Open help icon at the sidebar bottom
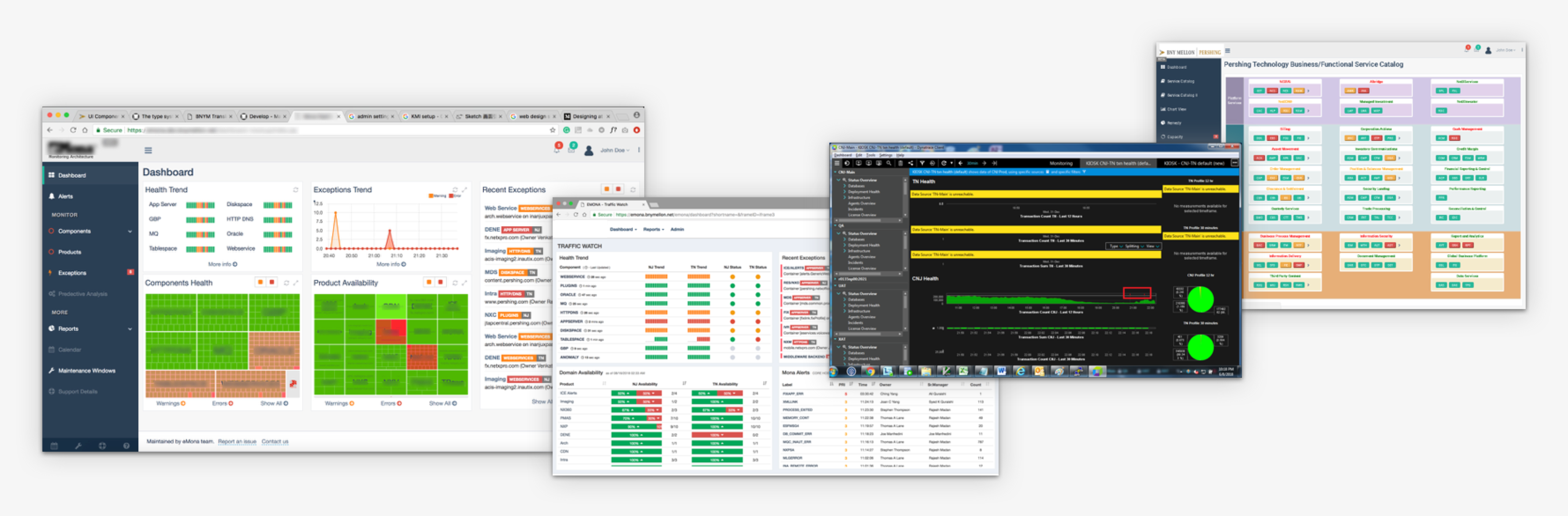1568x516 pixels. click(126, 446)
